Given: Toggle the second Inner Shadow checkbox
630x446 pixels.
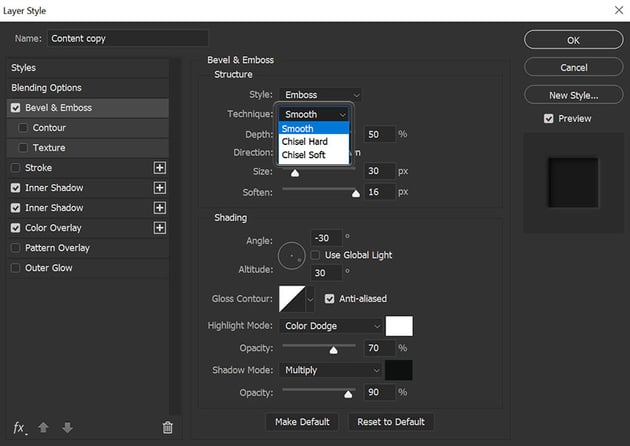Looking at the screenshot, I should [x=16, y=208].
